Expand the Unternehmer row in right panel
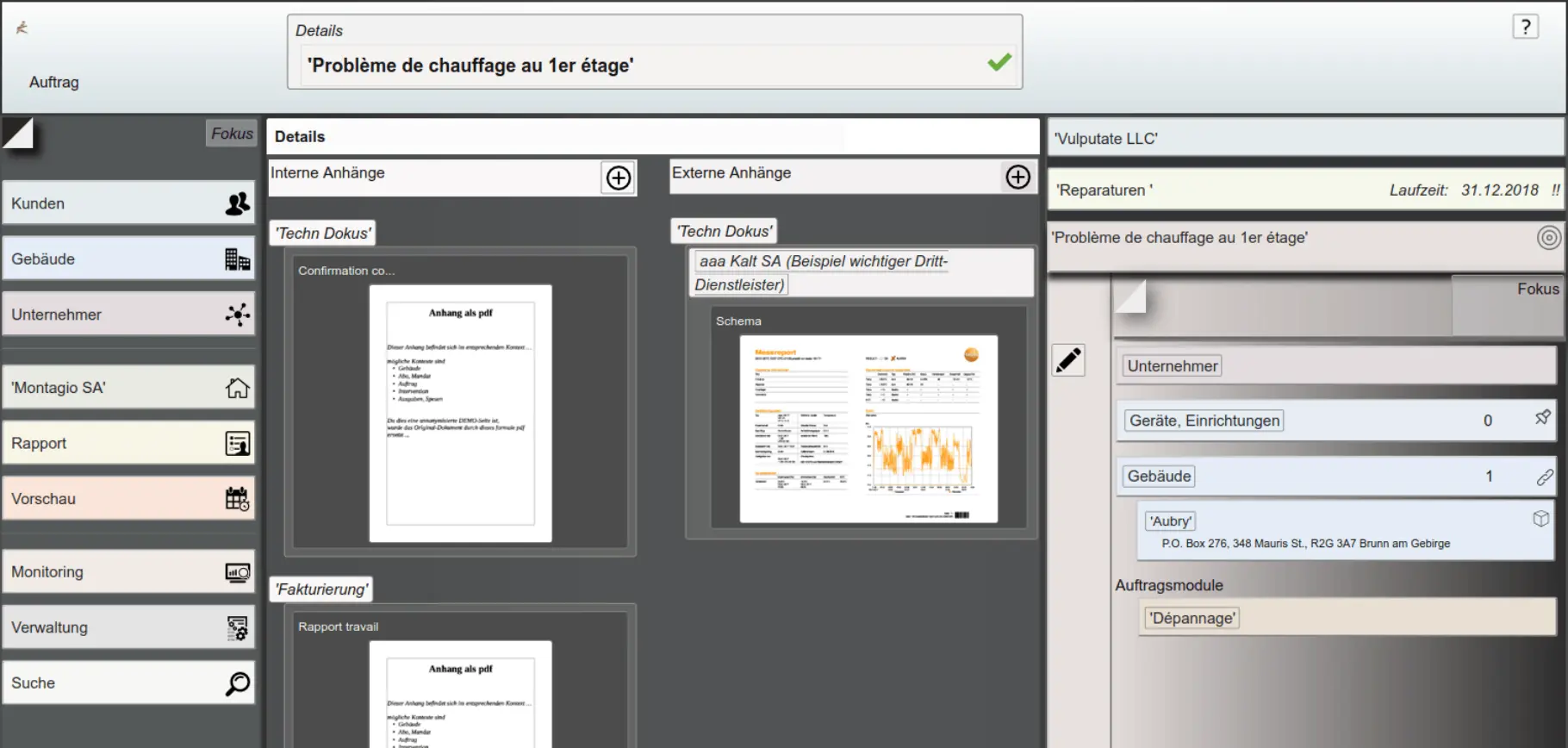 [x=1335, y=365]
